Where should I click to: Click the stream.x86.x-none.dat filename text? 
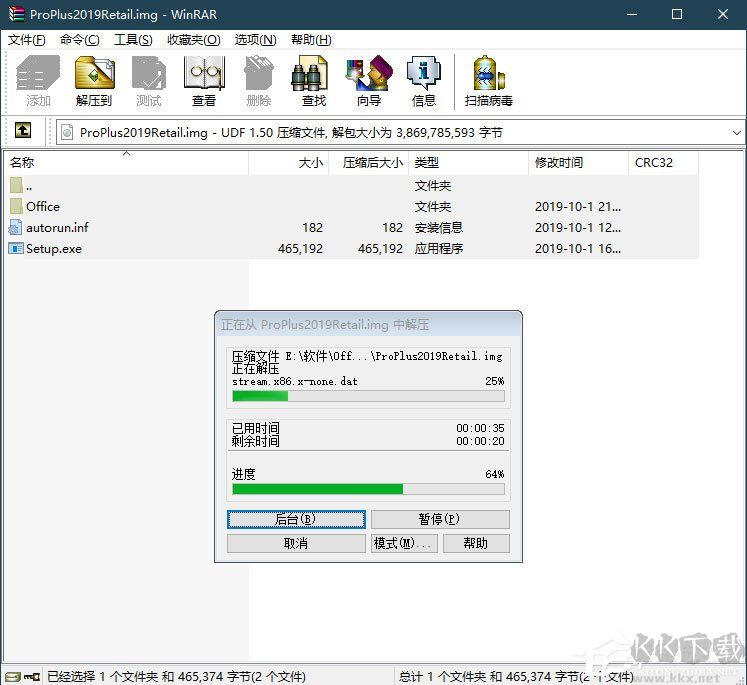295,382
